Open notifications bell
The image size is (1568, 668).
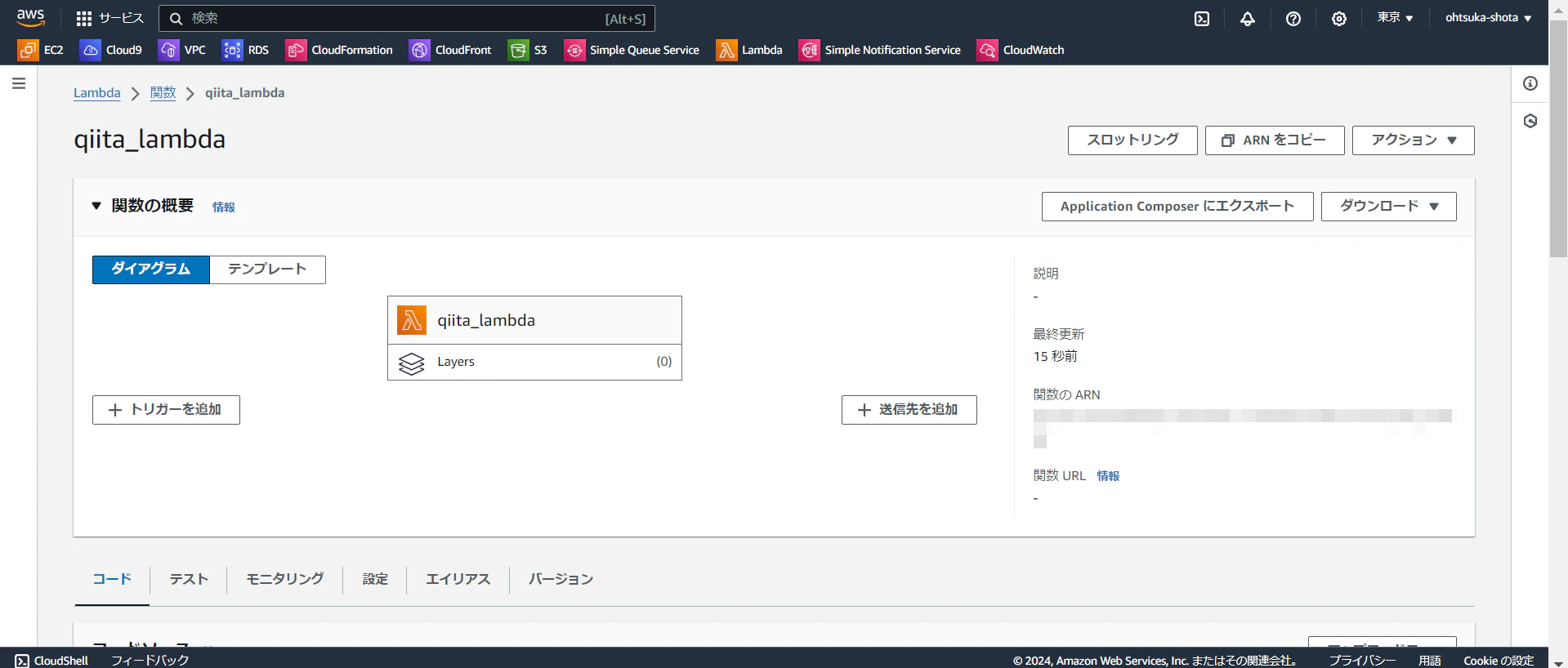click(1248, 18)
